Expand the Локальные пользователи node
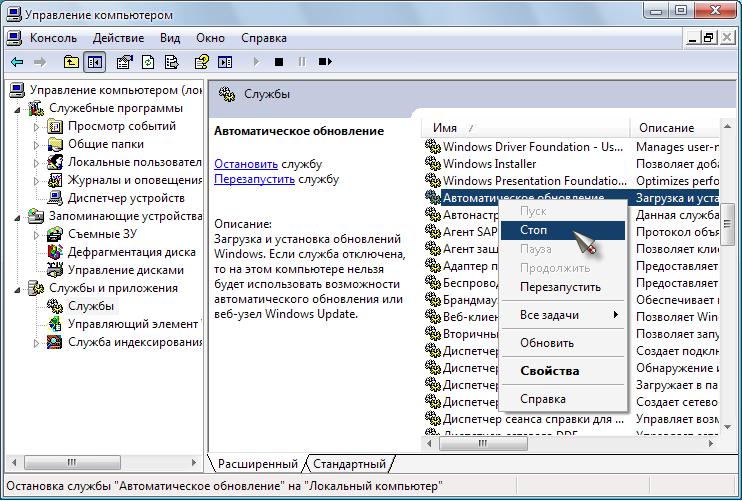Viewport: 742px width, 501px height. click(x=36, y=163)
